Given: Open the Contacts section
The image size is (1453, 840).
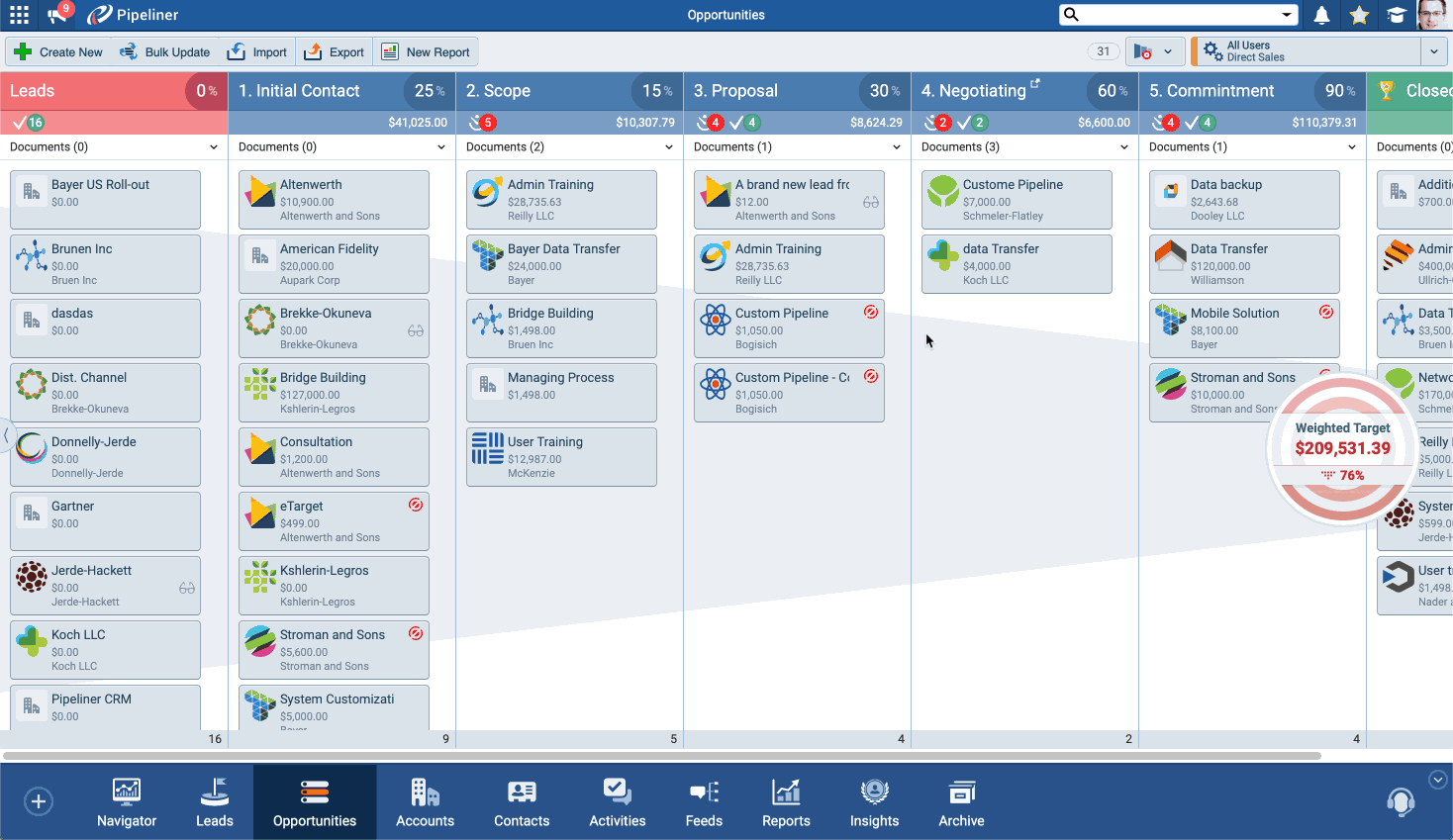Looking at the screenshot, I should point(522,801).
